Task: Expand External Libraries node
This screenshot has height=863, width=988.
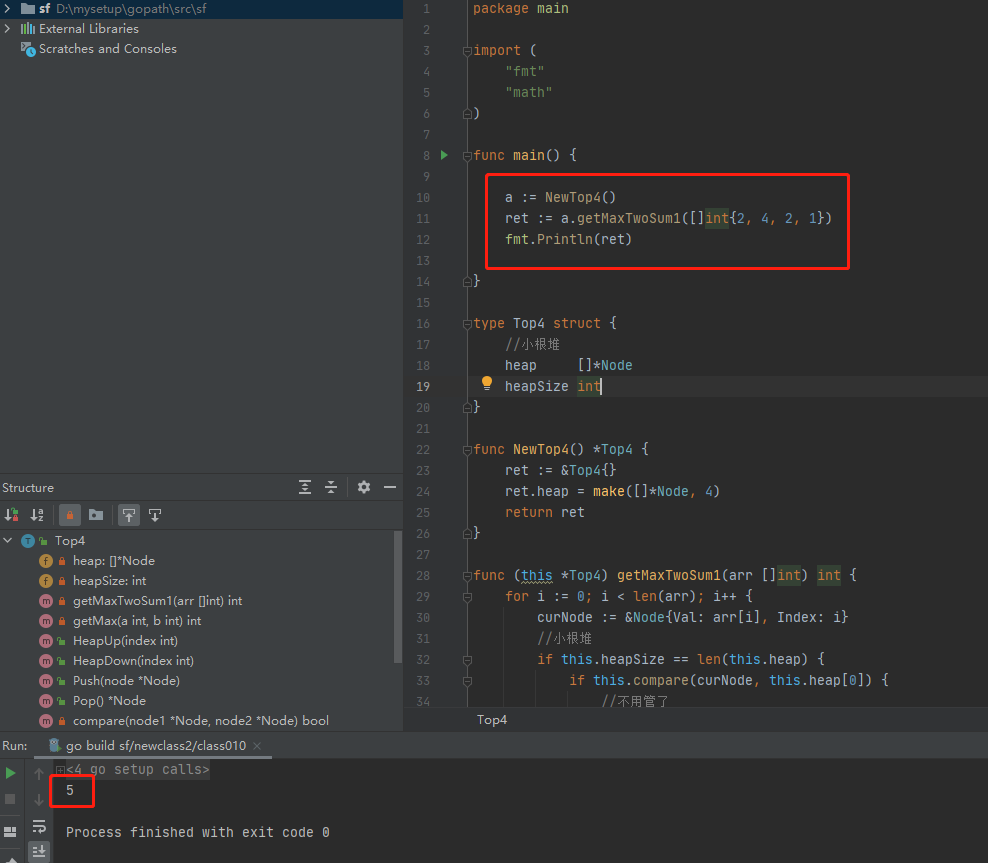Action: click(x=8, y=28)
